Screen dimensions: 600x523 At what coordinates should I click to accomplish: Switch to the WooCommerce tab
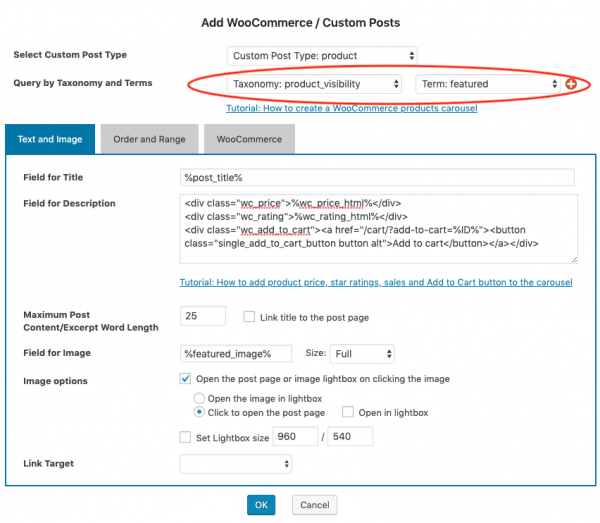249,139
